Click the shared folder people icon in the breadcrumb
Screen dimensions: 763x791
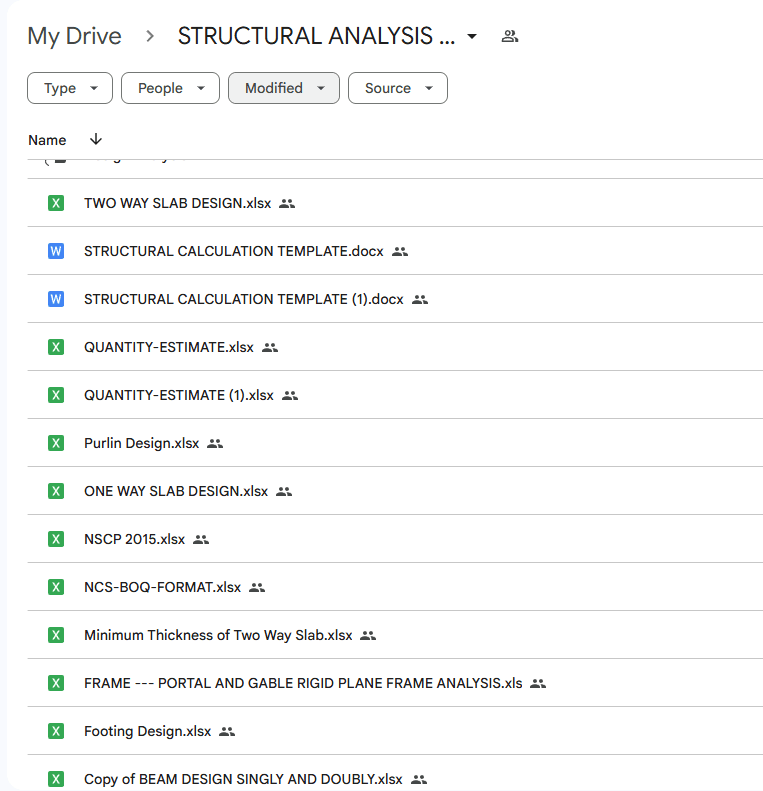click(x=510, y=37)
